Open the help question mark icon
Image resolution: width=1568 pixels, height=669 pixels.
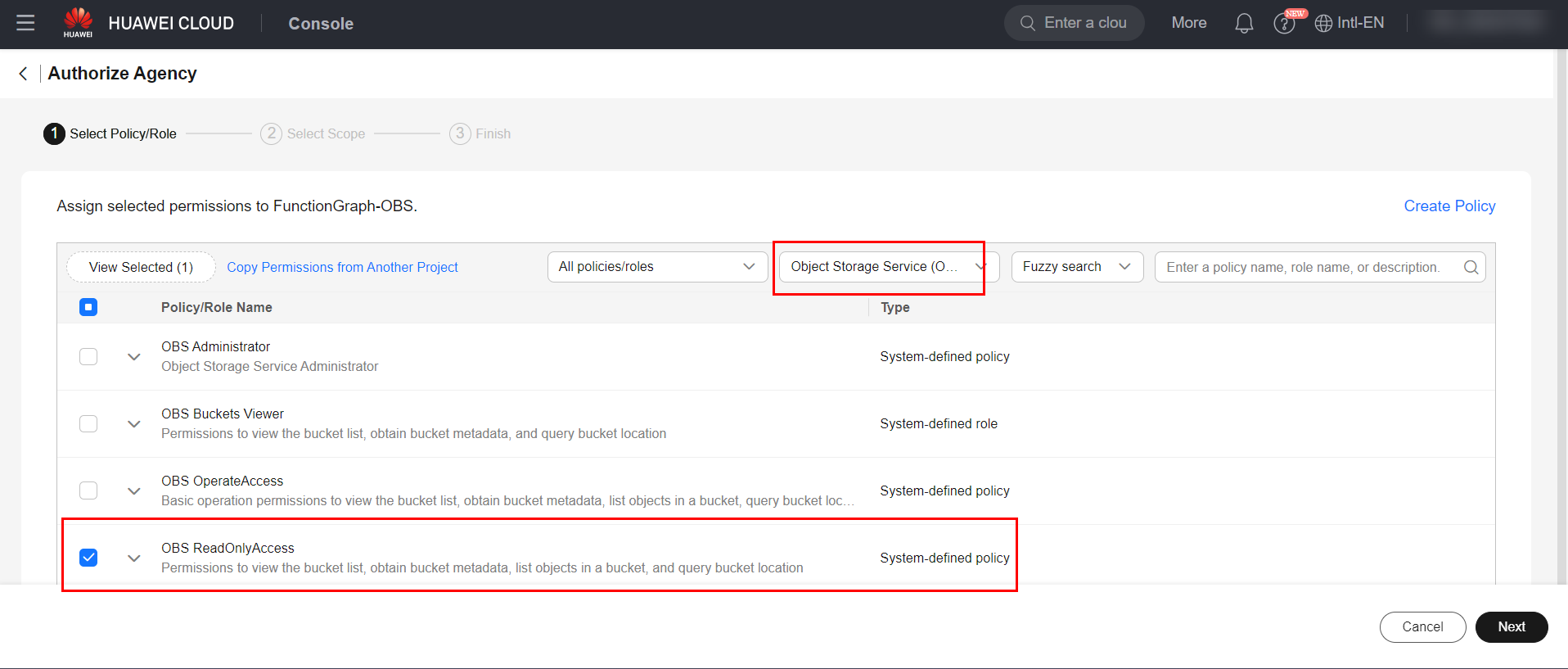1284,24
